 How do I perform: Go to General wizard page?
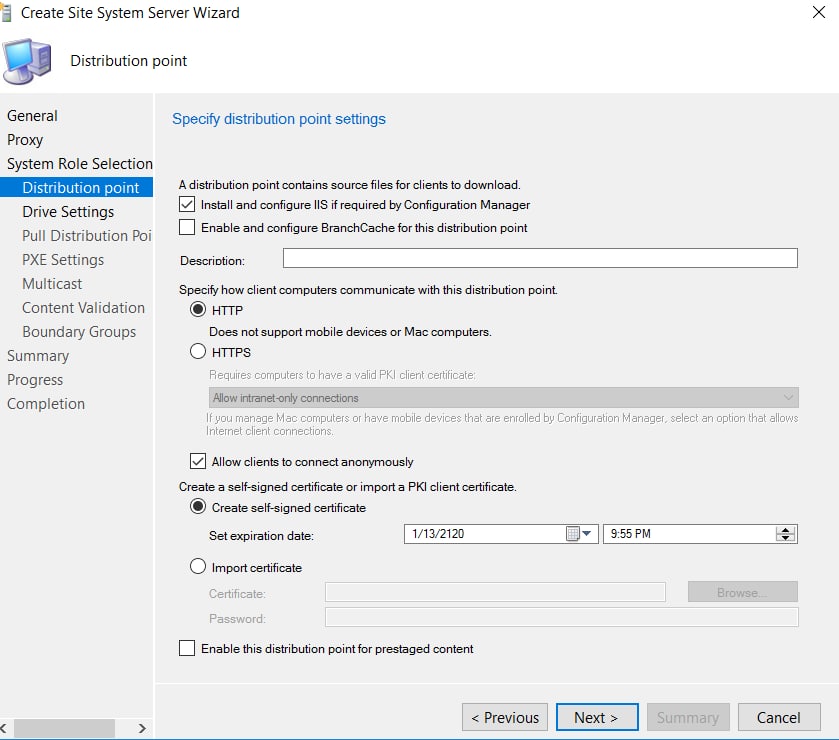click(32, 116)
